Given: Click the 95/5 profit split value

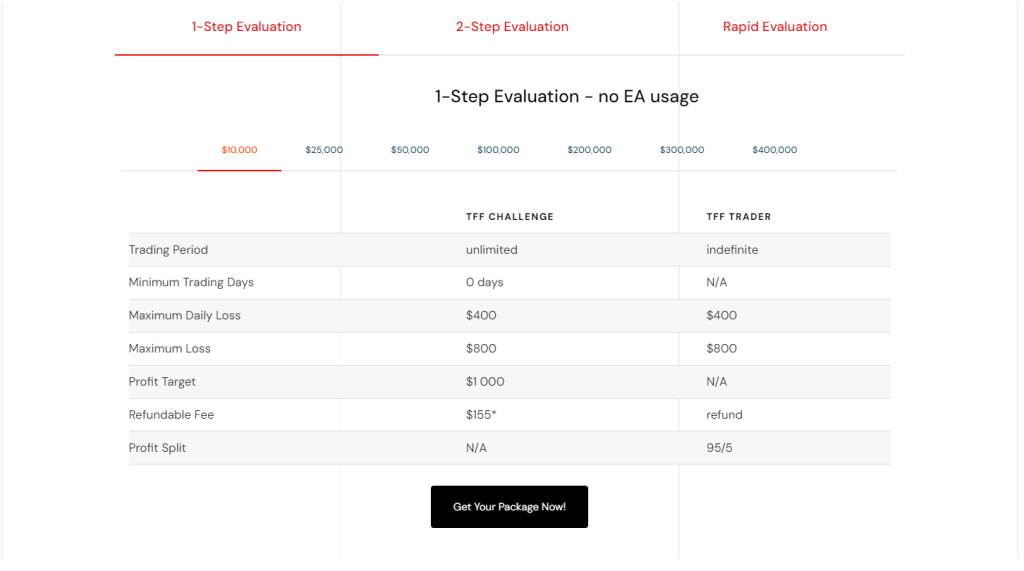Looking at the screenshot, I should pos(719,448).
